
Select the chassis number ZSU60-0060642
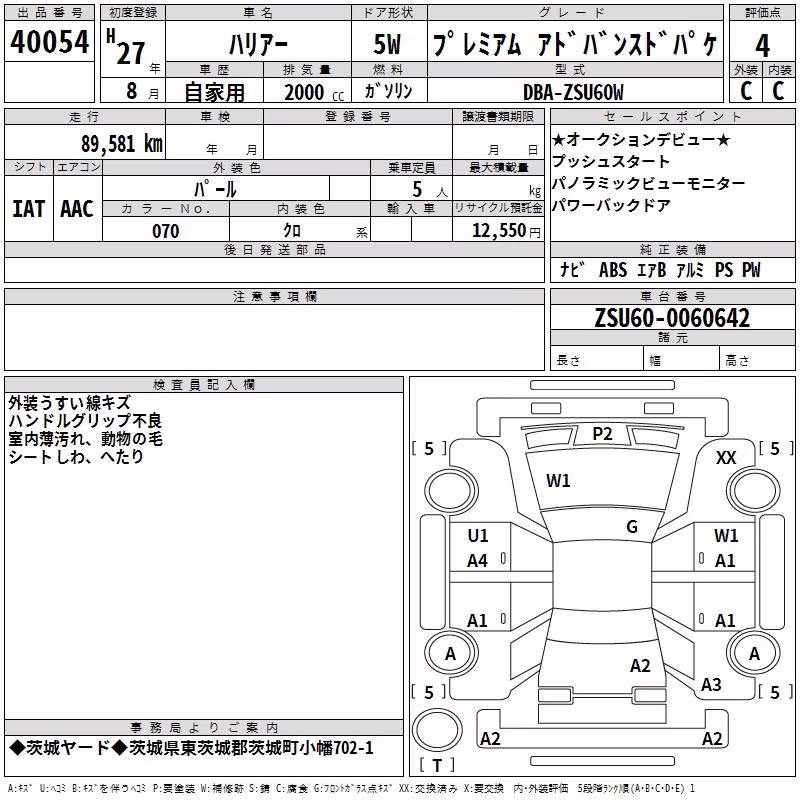[672, 318]
